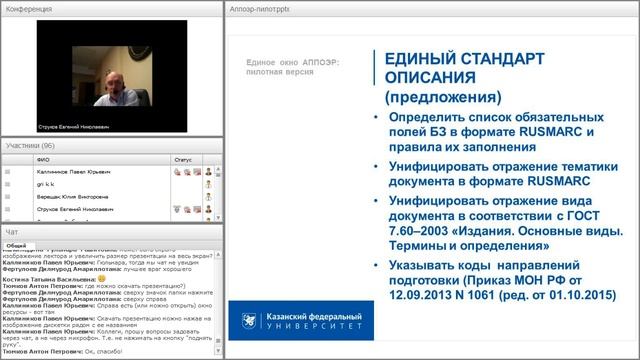Select checkbox for Калинников Павел Юрьевич

click(7, 172)
